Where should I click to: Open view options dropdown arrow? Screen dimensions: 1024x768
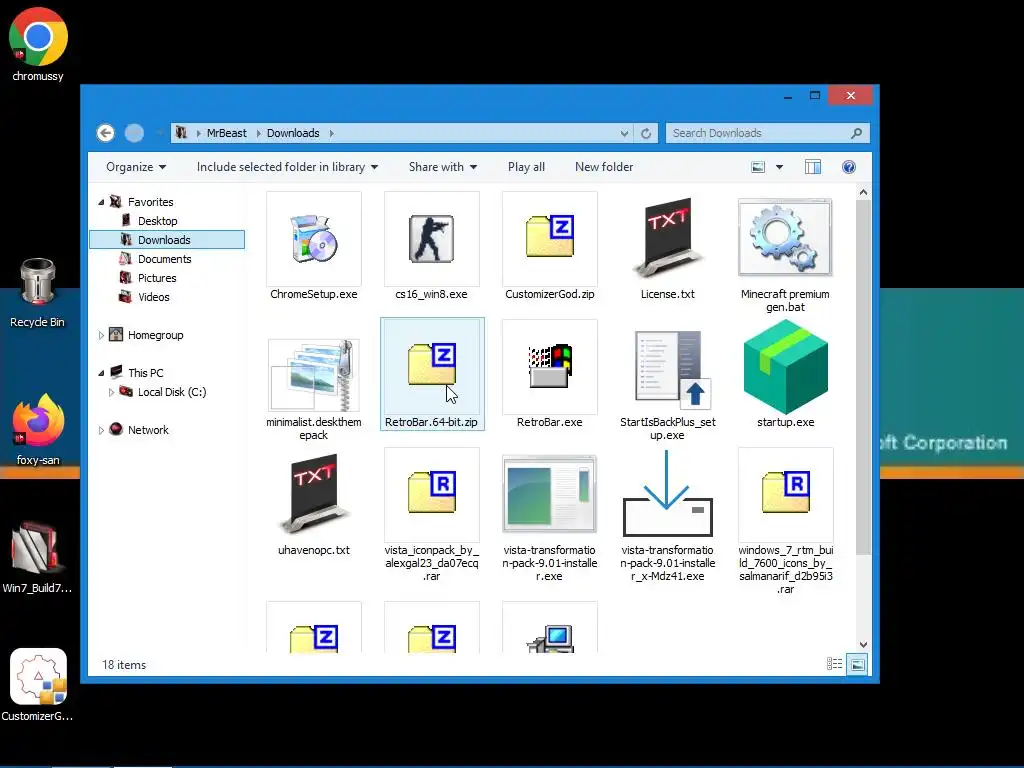coord(779,167)
